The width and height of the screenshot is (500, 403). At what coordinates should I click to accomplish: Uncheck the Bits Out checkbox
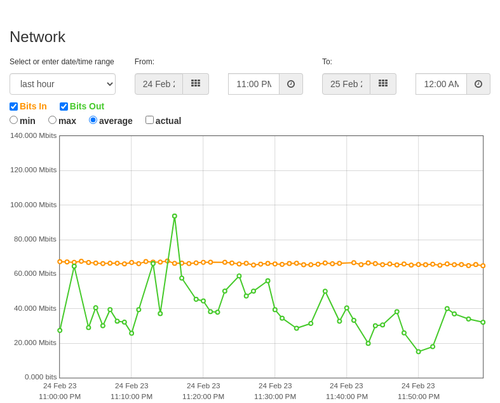coord(64,106)
